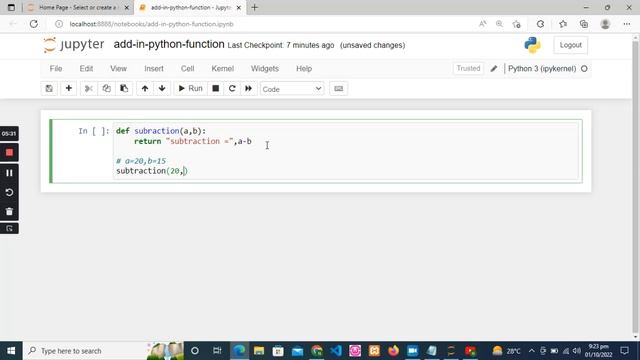640x360 pixels.
Task: Stop the screen recording red button
Action: coord(9,153)
